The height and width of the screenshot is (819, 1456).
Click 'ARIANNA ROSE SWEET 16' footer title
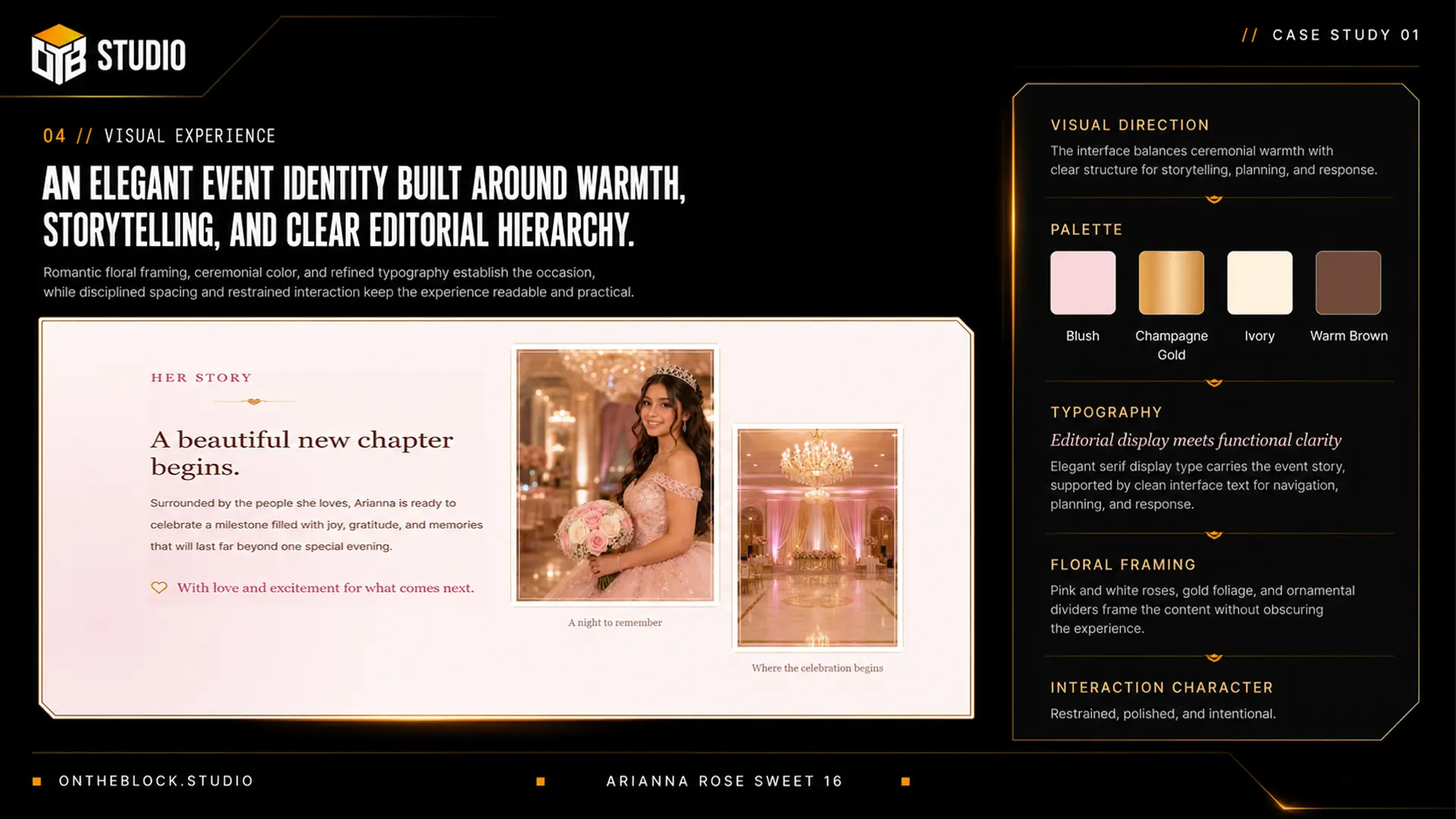pyautogui.click(x=724, y=781)
